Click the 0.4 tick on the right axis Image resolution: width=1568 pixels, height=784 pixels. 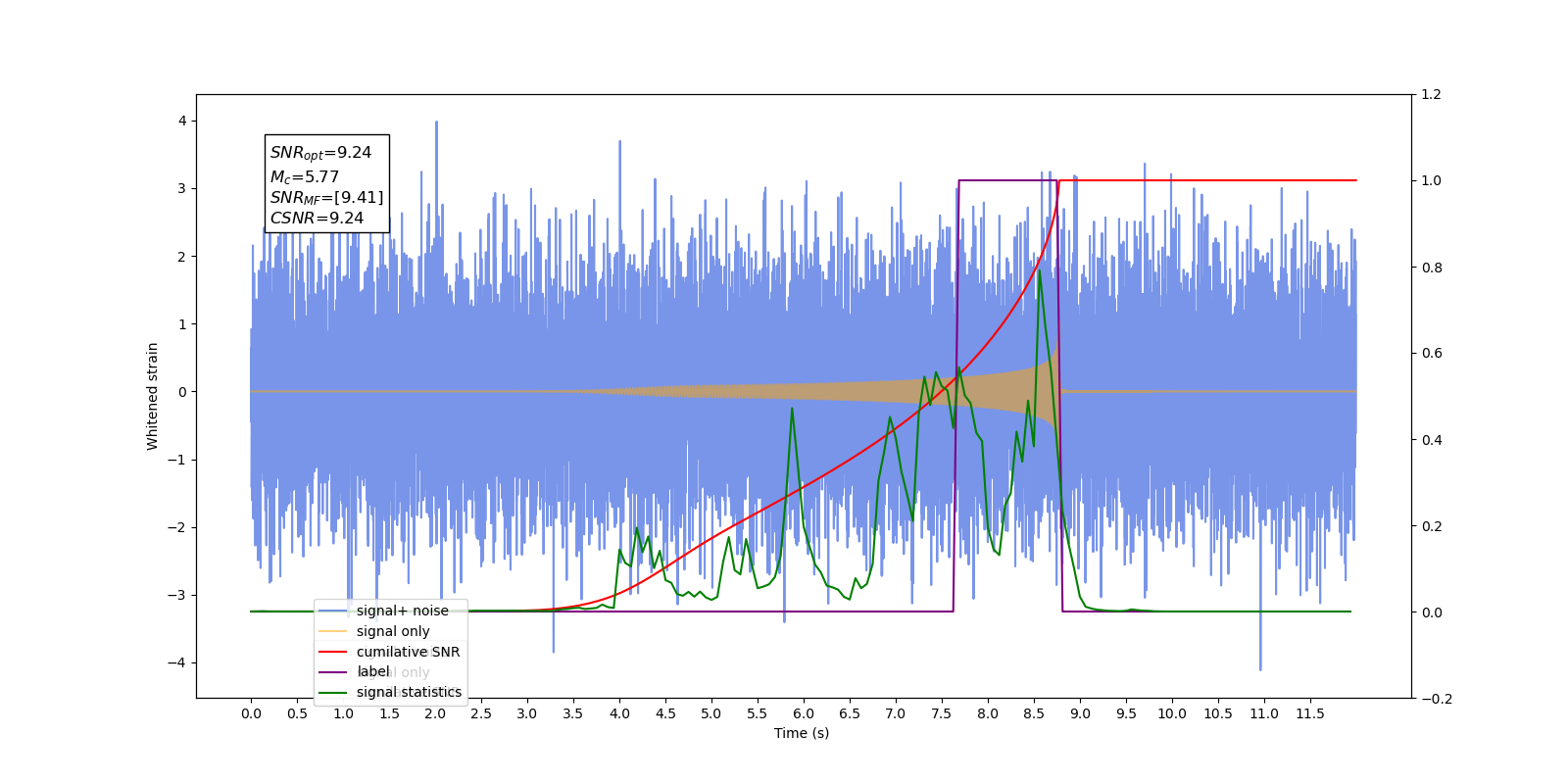click(x=1431, y=440)
